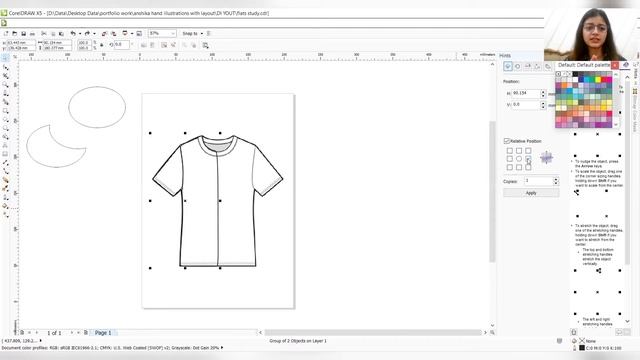Image resolution: width=640 pixels, height=360 pixels.
Task: Select the Shape tool
Action: (5, 67)
